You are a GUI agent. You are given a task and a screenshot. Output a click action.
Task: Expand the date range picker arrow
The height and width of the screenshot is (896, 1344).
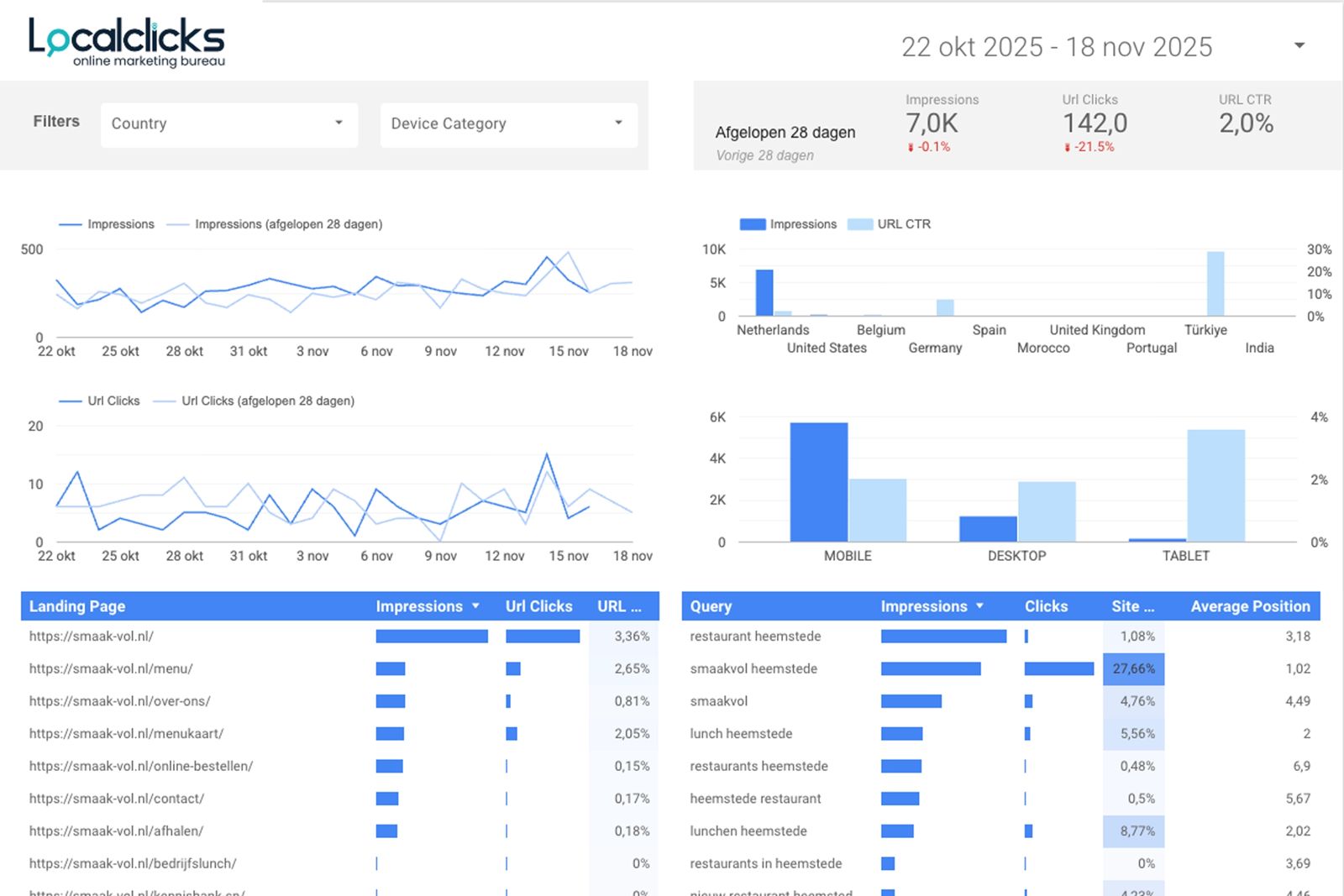pos(1299,45)
